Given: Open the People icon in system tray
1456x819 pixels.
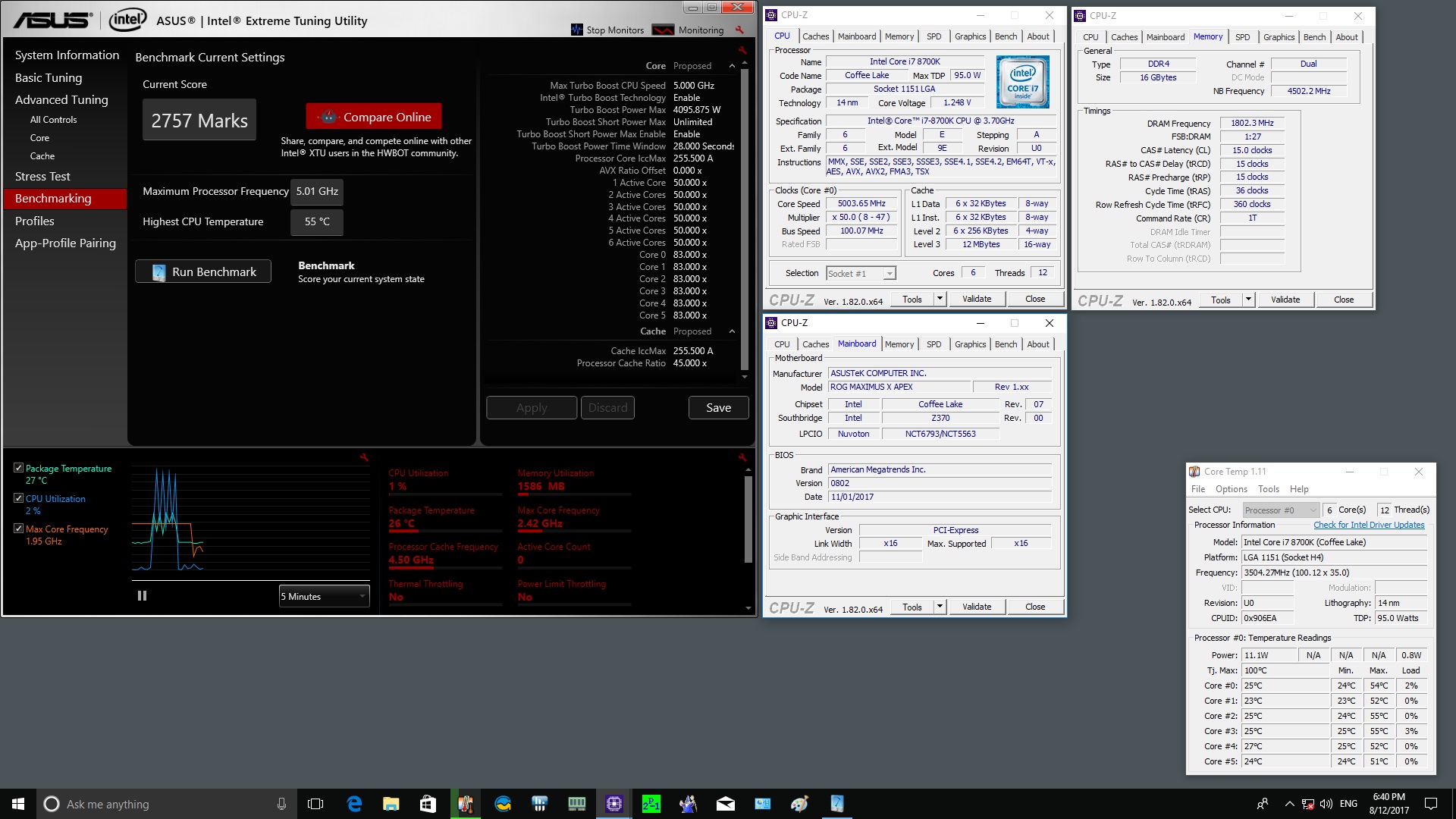Looking at the screenshot, I should [x=1263, y=804].
